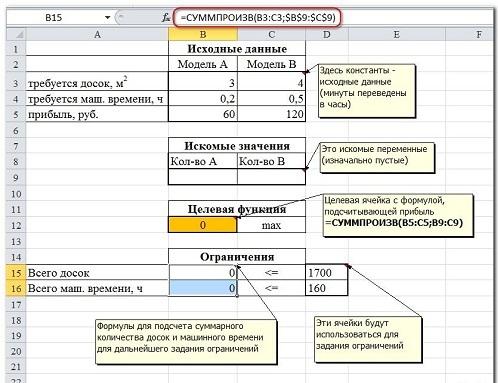Viewport: 498px width, 383px height.
Task: Click cell B3 with value 3
Action: point(203,82)
